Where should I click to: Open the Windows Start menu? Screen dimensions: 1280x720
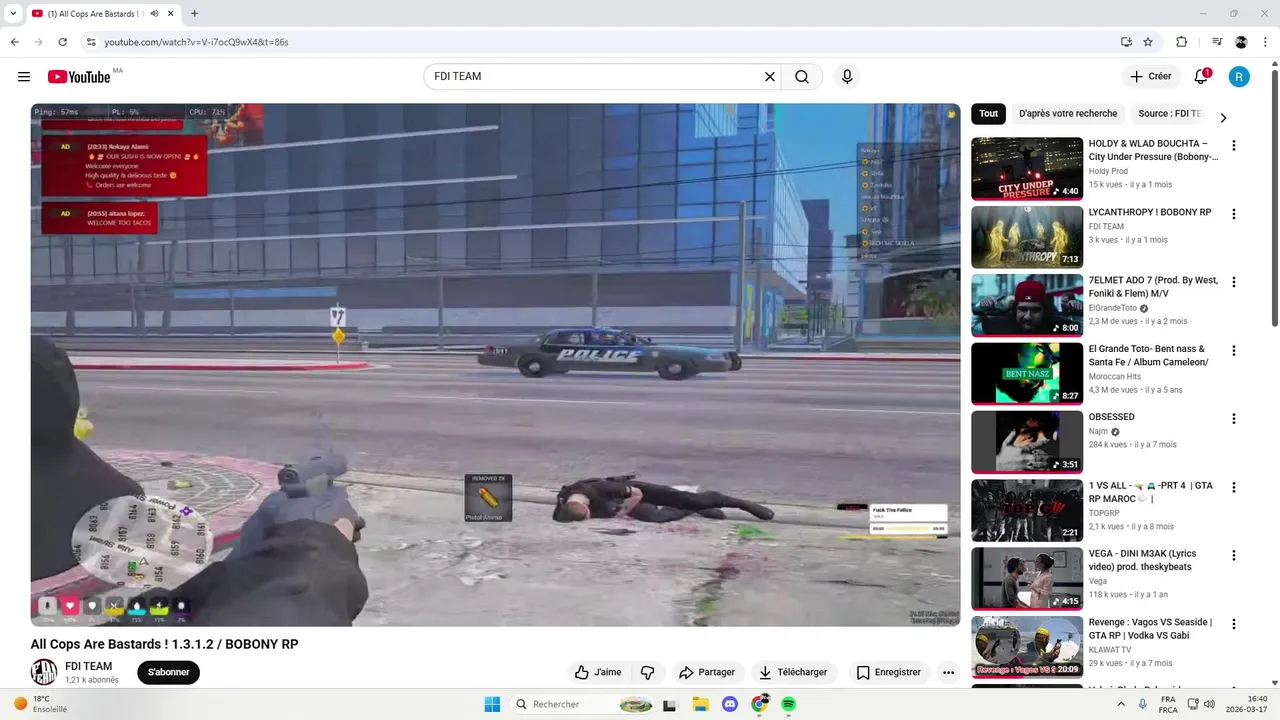(492, 704)
